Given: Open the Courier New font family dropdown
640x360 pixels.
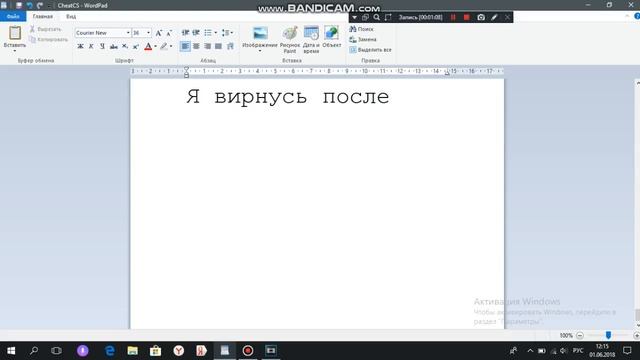Looking at the screenshot, I should pyautogui.click(x=128, y=33).
